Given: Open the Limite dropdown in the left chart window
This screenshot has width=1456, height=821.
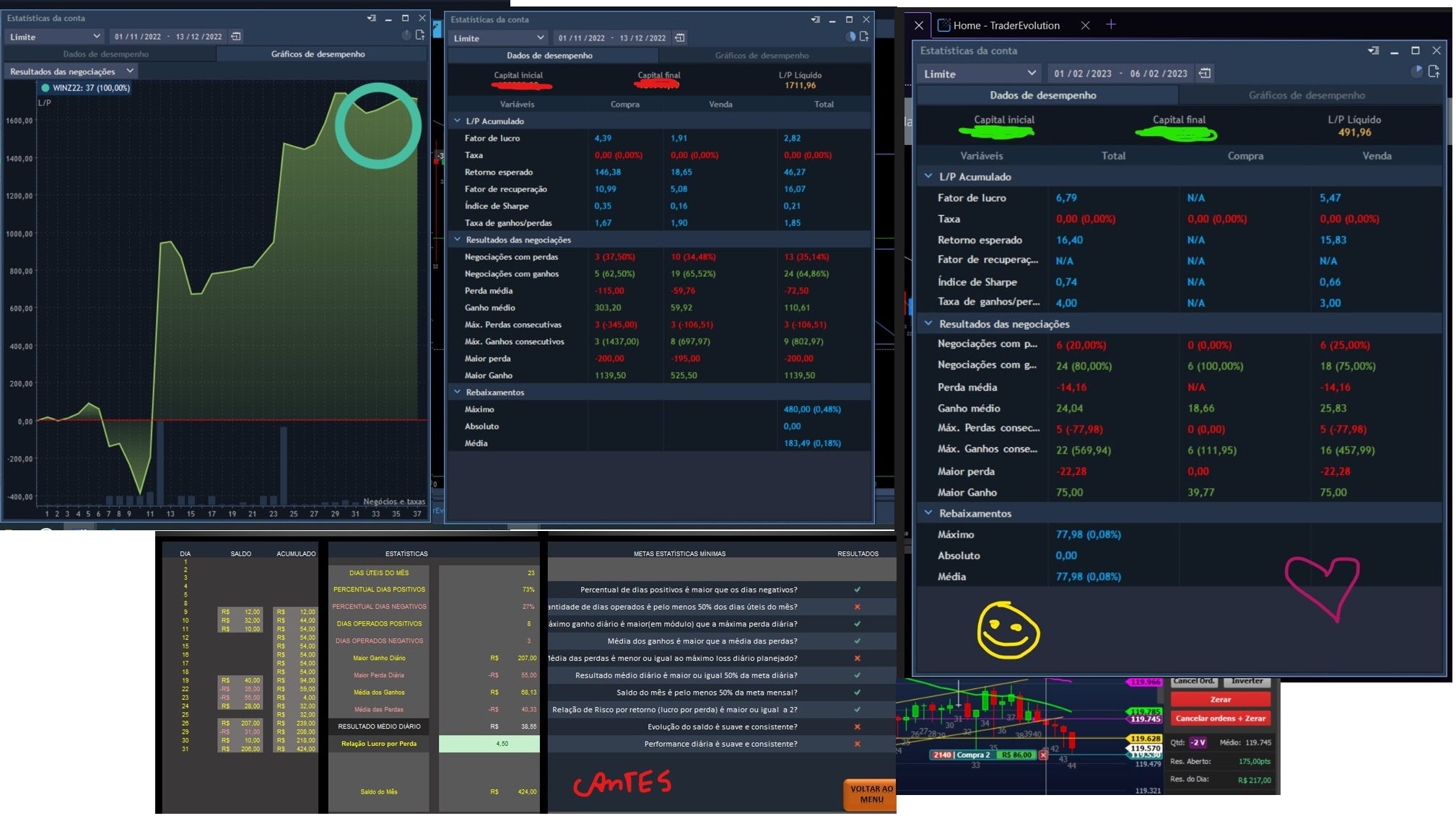Looking at the screenshot, I should coord(55,36).
